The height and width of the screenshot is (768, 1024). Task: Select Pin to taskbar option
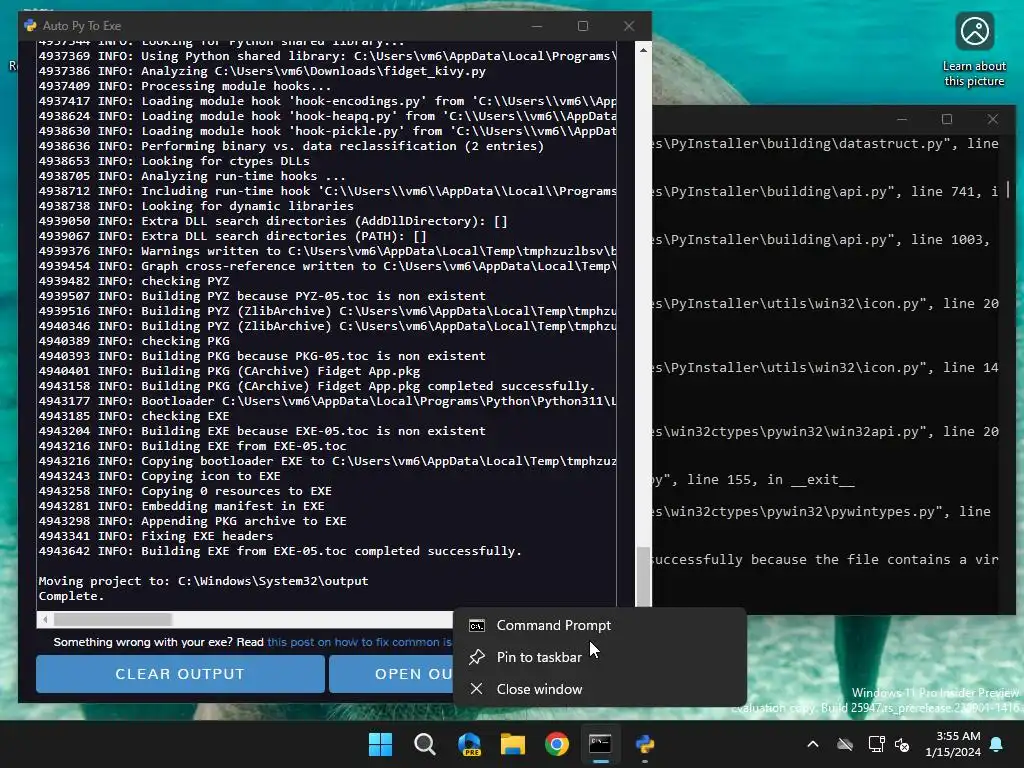pyautogui.click(x=600, y=657)
